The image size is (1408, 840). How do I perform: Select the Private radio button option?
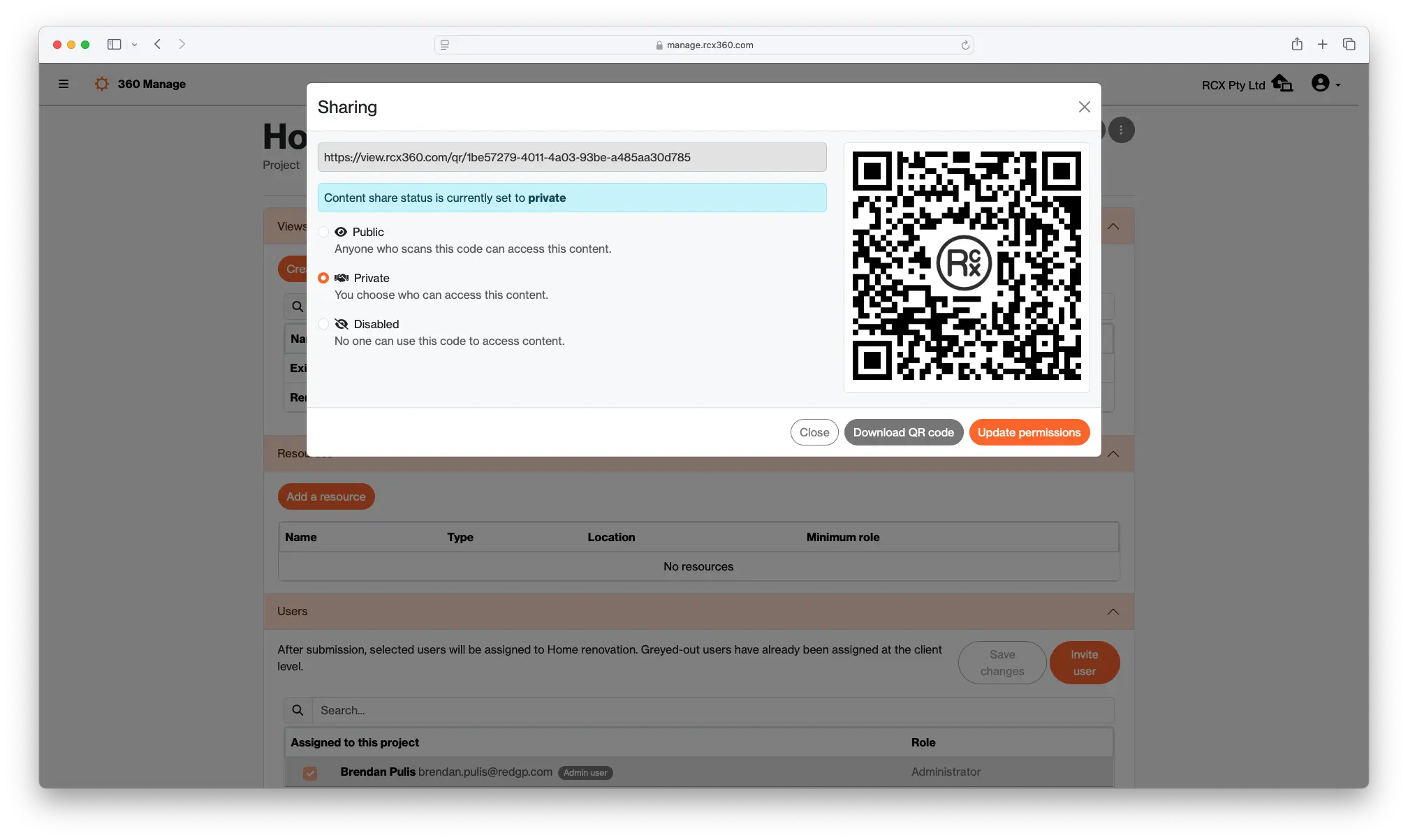point(322,278)
